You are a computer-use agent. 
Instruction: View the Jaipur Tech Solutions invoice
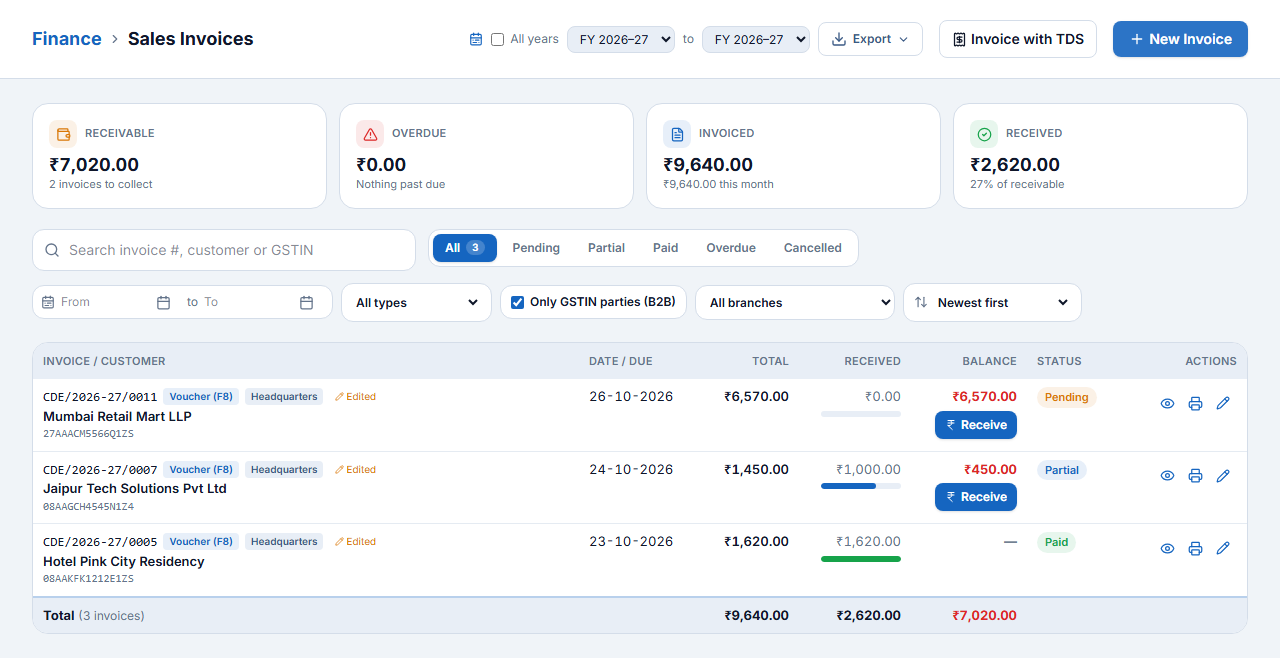1167,476
